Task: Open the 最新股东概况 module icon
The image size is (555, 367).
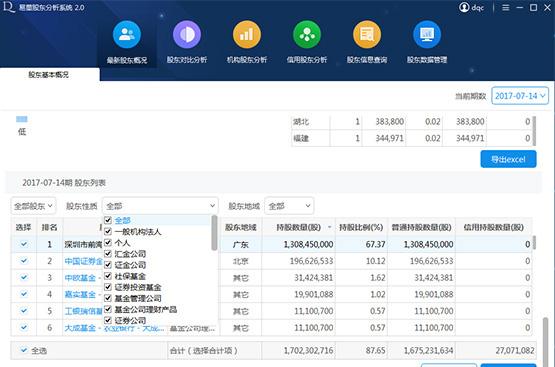Action: 127,35
